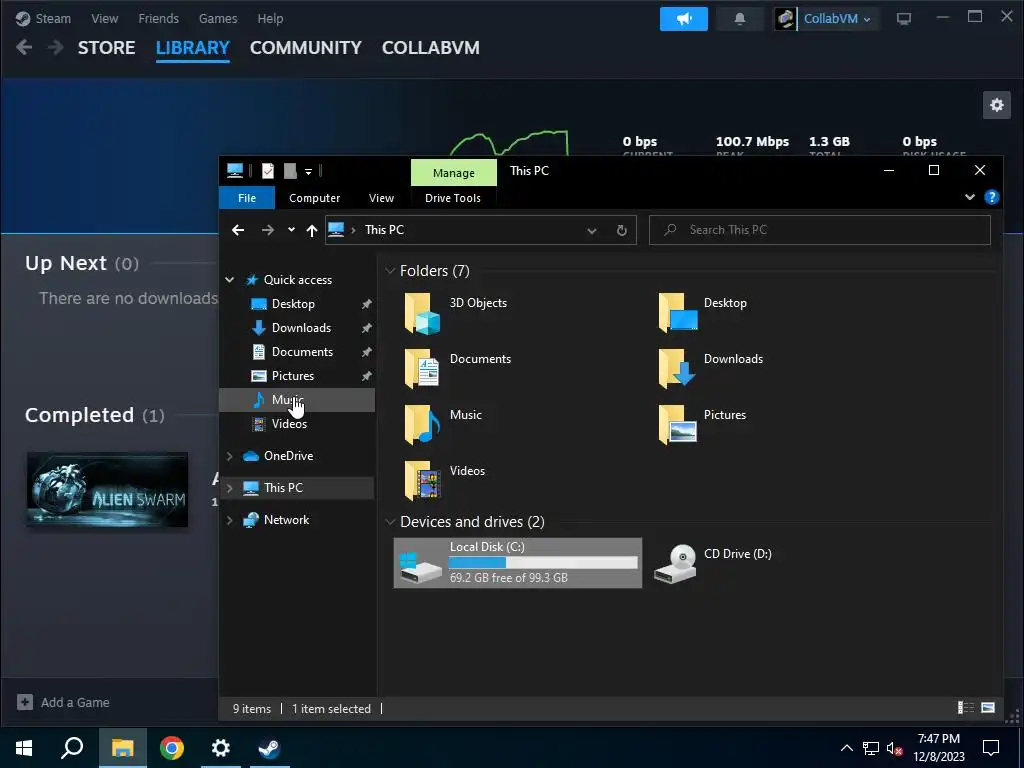
Task: Open the Windows Start menu
Action: click(24, 748)
